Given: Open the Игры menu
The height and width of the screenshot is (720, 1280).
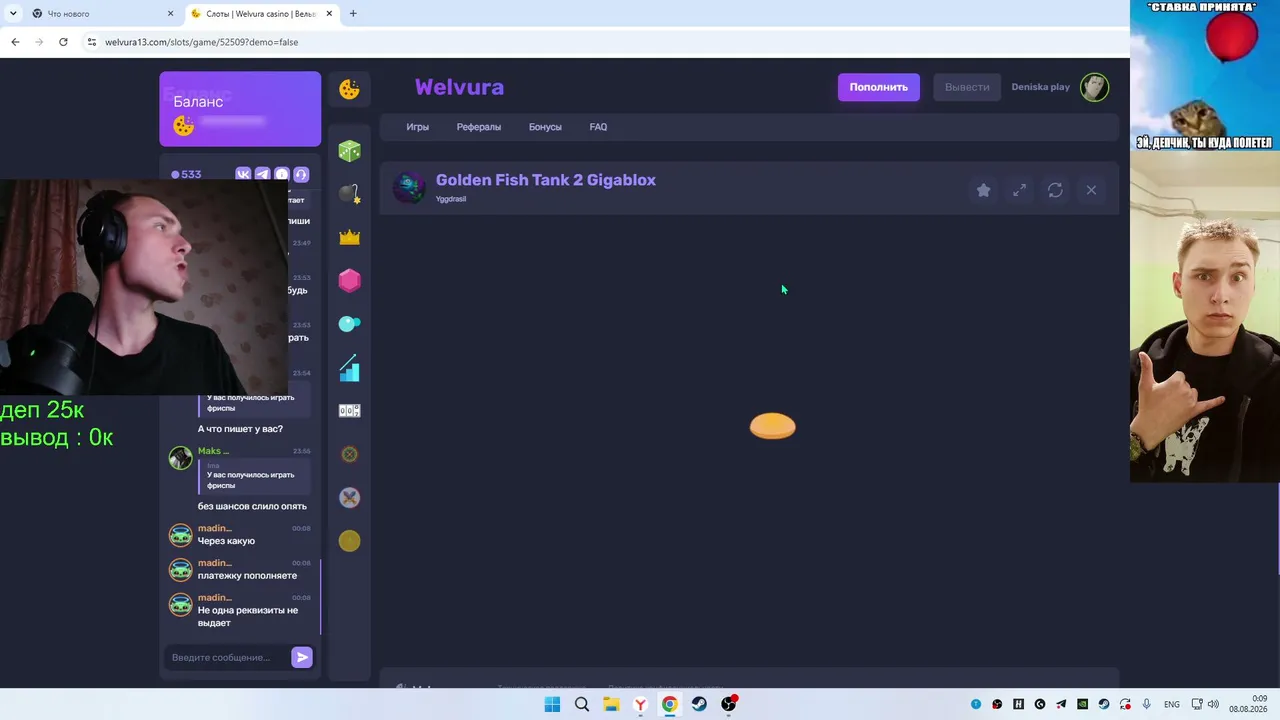Looking at the screenshot, I should click(x=417, y=127).
